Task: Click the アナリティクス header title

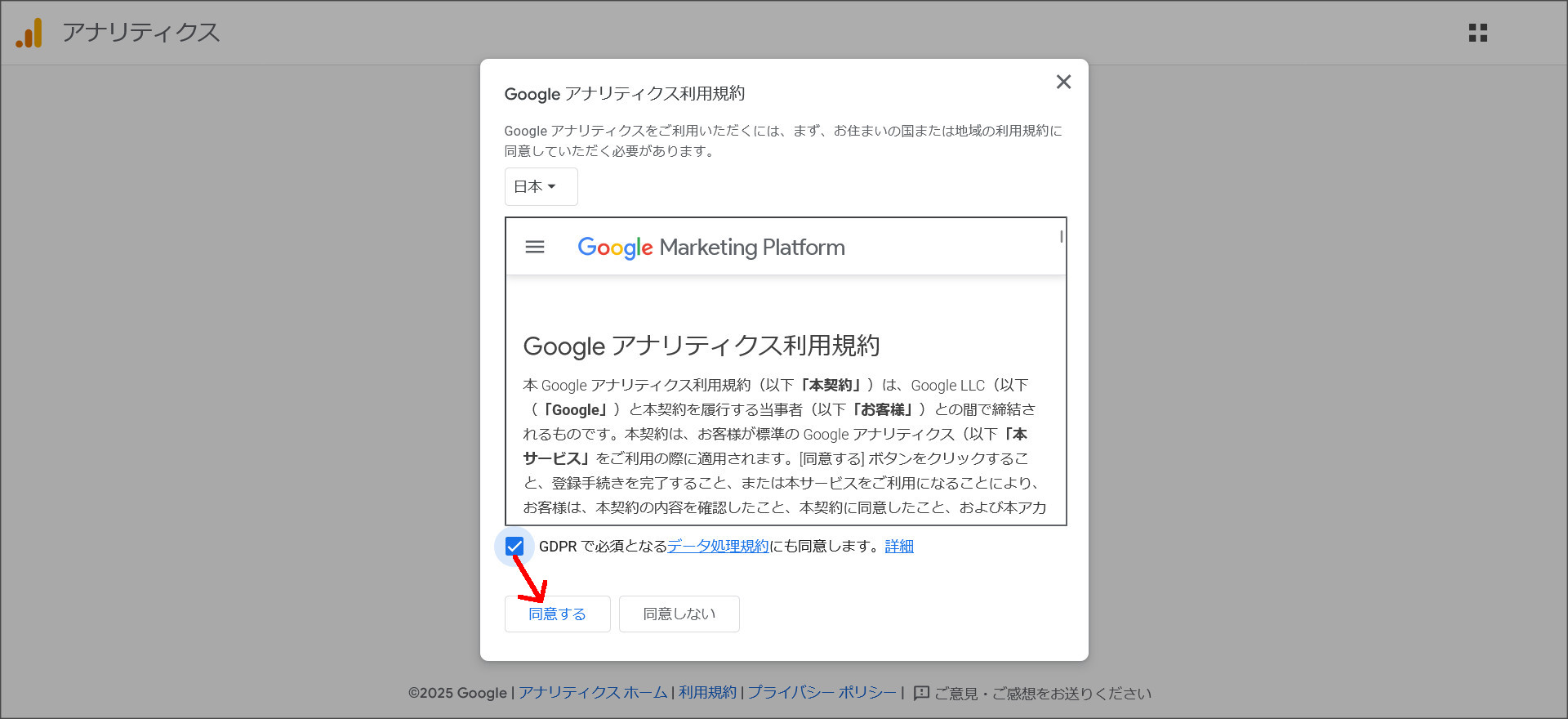Action: tap(141, 32)
